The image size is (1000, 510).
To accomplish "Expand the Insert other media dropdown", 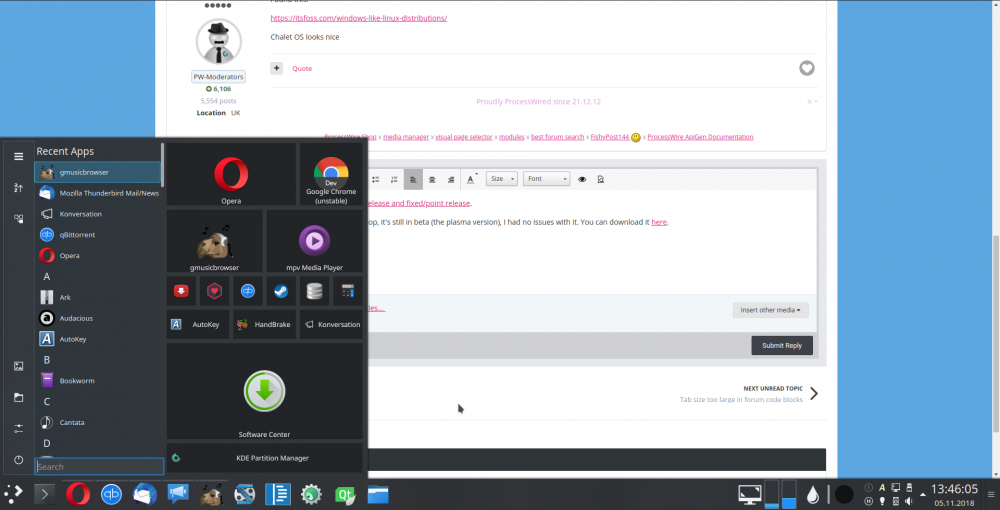I will click(770, 310).
